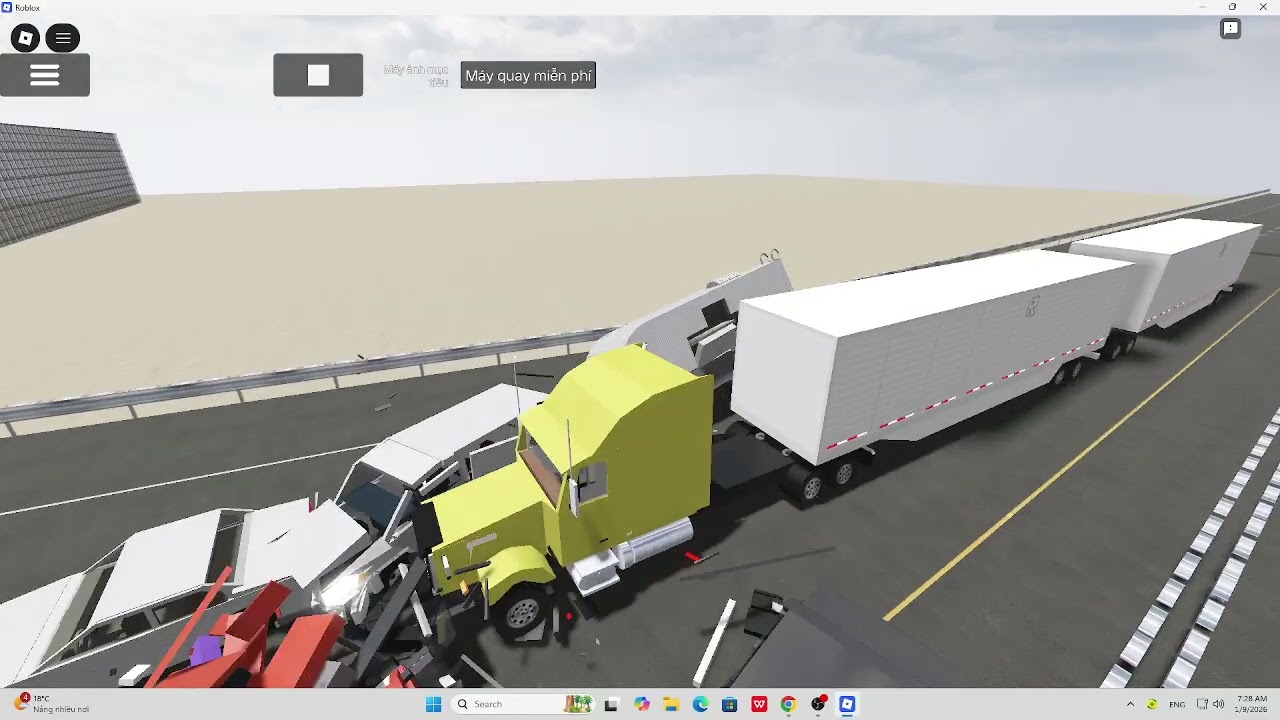Open the Windows Start menu
1280x720 pixels.
(433, 704)
